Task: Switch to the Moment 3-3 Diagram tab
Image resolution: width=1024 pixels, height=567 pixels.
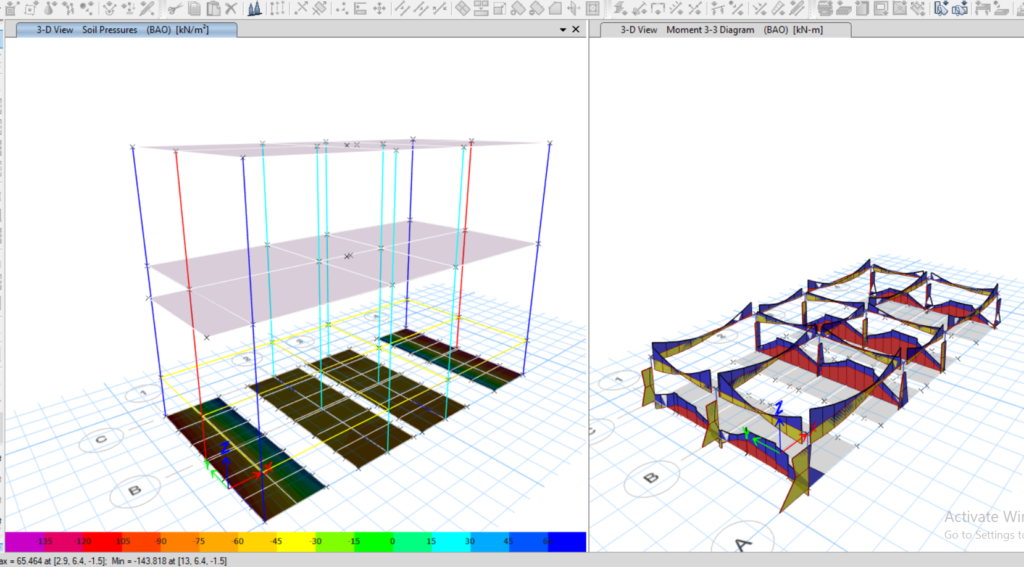Action: click(x=725, y=30)
